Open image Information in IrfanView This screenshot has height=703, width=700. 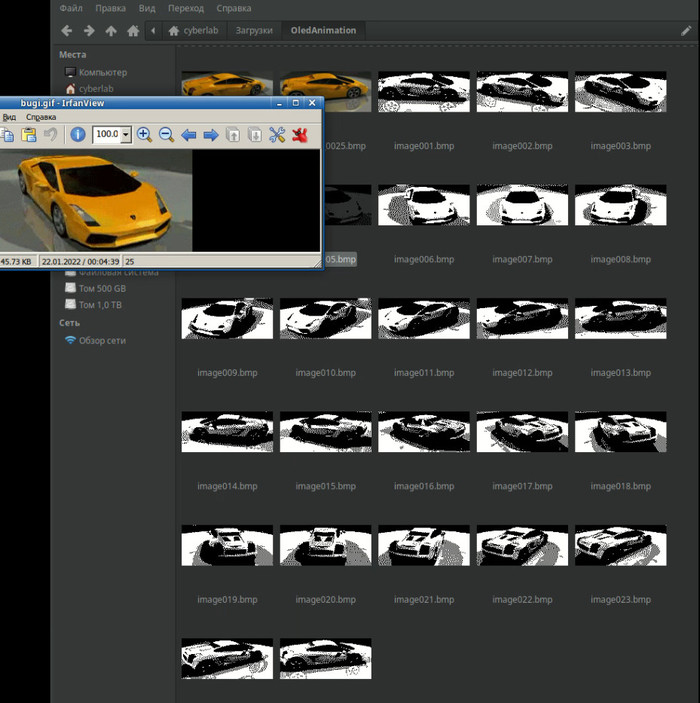point(78,135)
